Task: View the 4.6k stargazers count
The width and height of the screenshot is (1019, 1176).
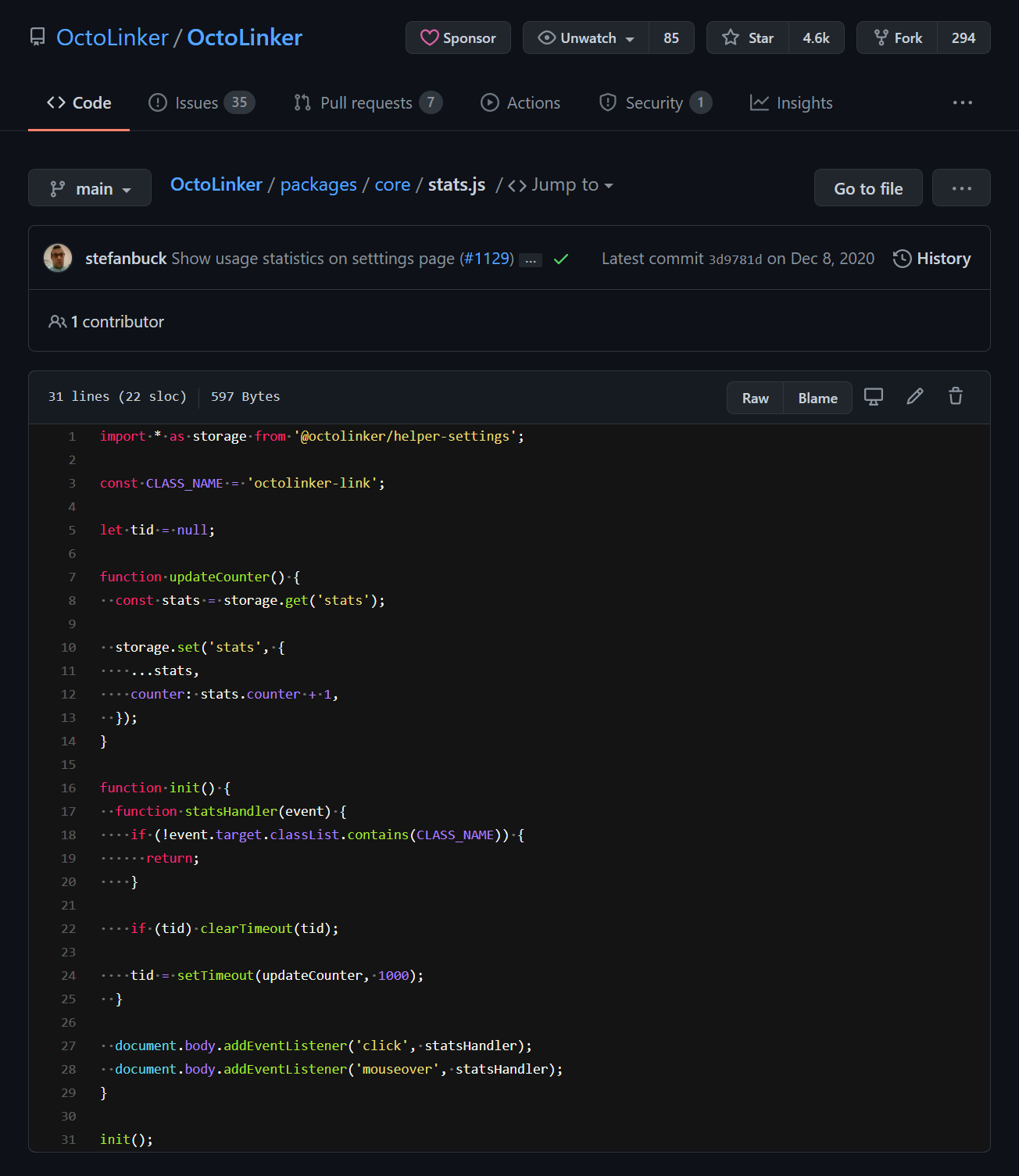Action: (817, 38)
